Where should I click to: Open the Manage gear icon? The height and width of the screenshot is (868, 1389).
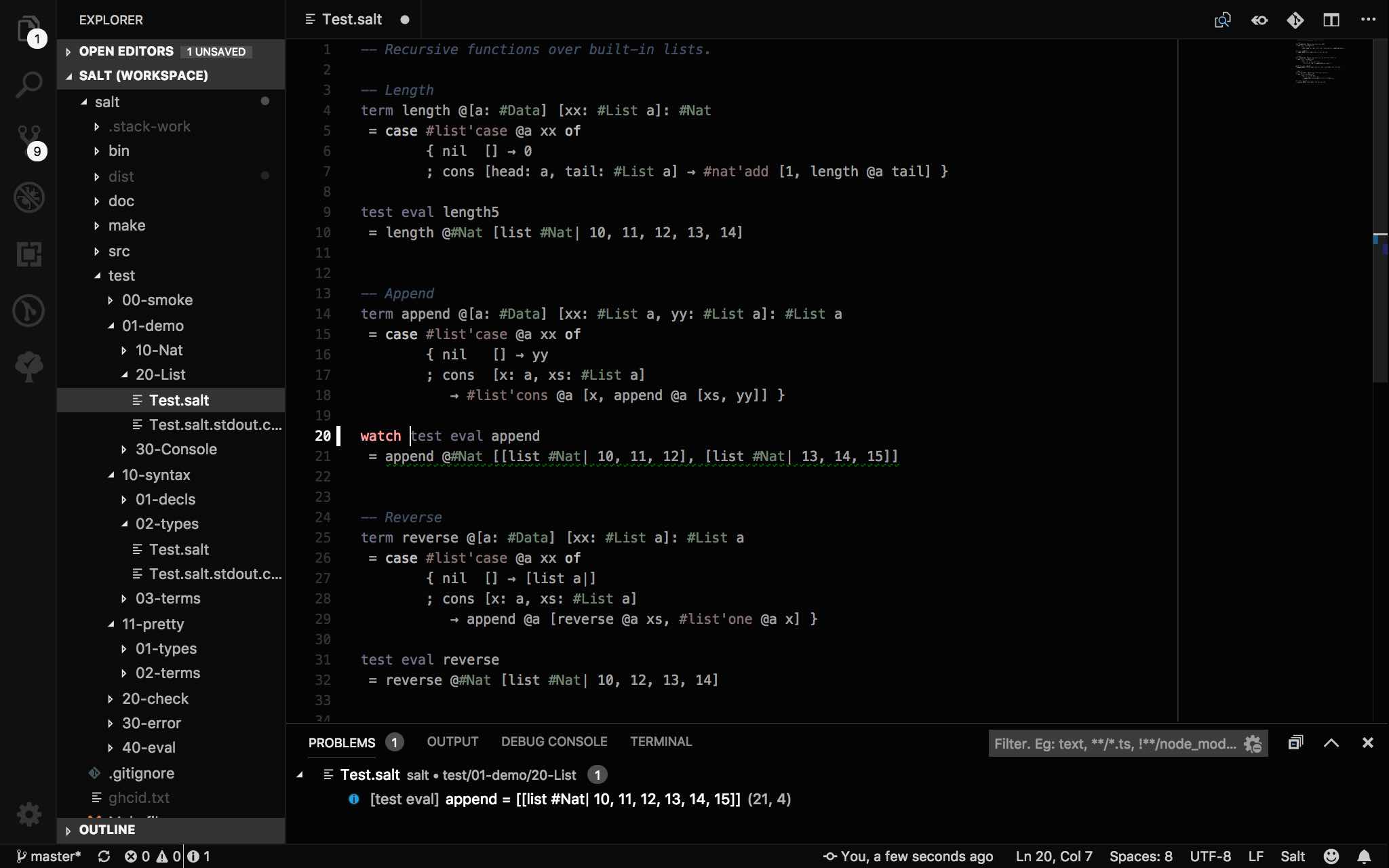28,814
